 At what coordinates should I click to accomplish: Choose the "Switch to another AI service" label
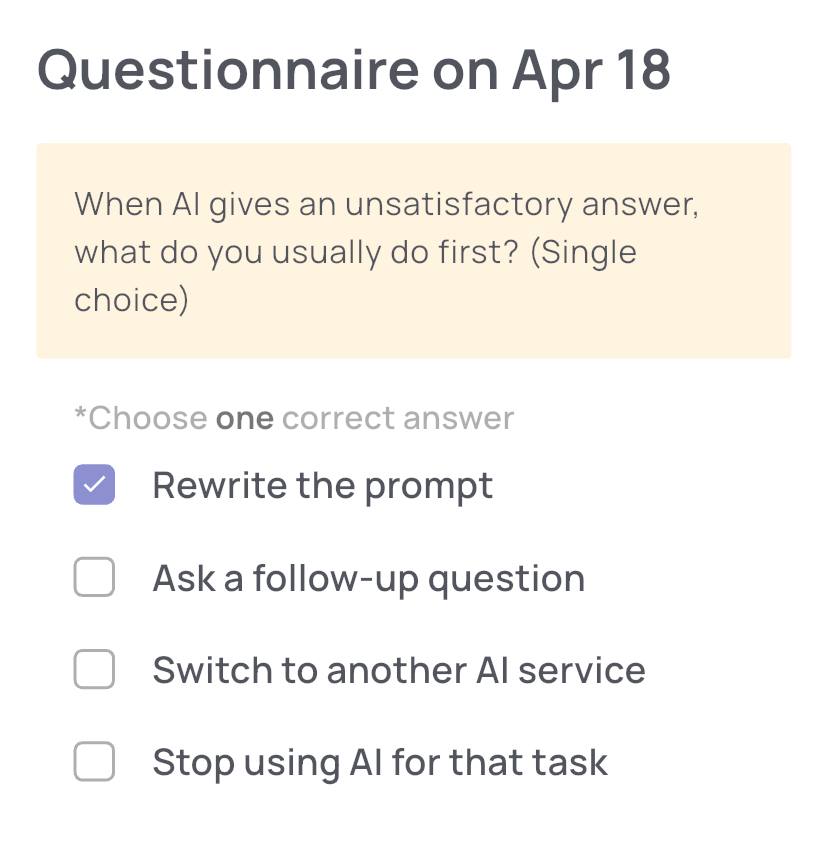click(x=398, y=670)
